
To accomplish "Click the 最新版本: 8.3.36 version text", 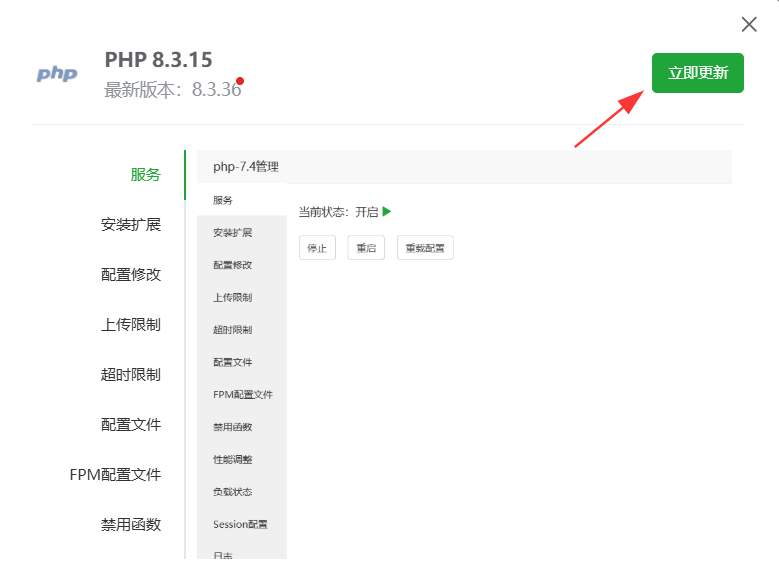I will [172, 90].
